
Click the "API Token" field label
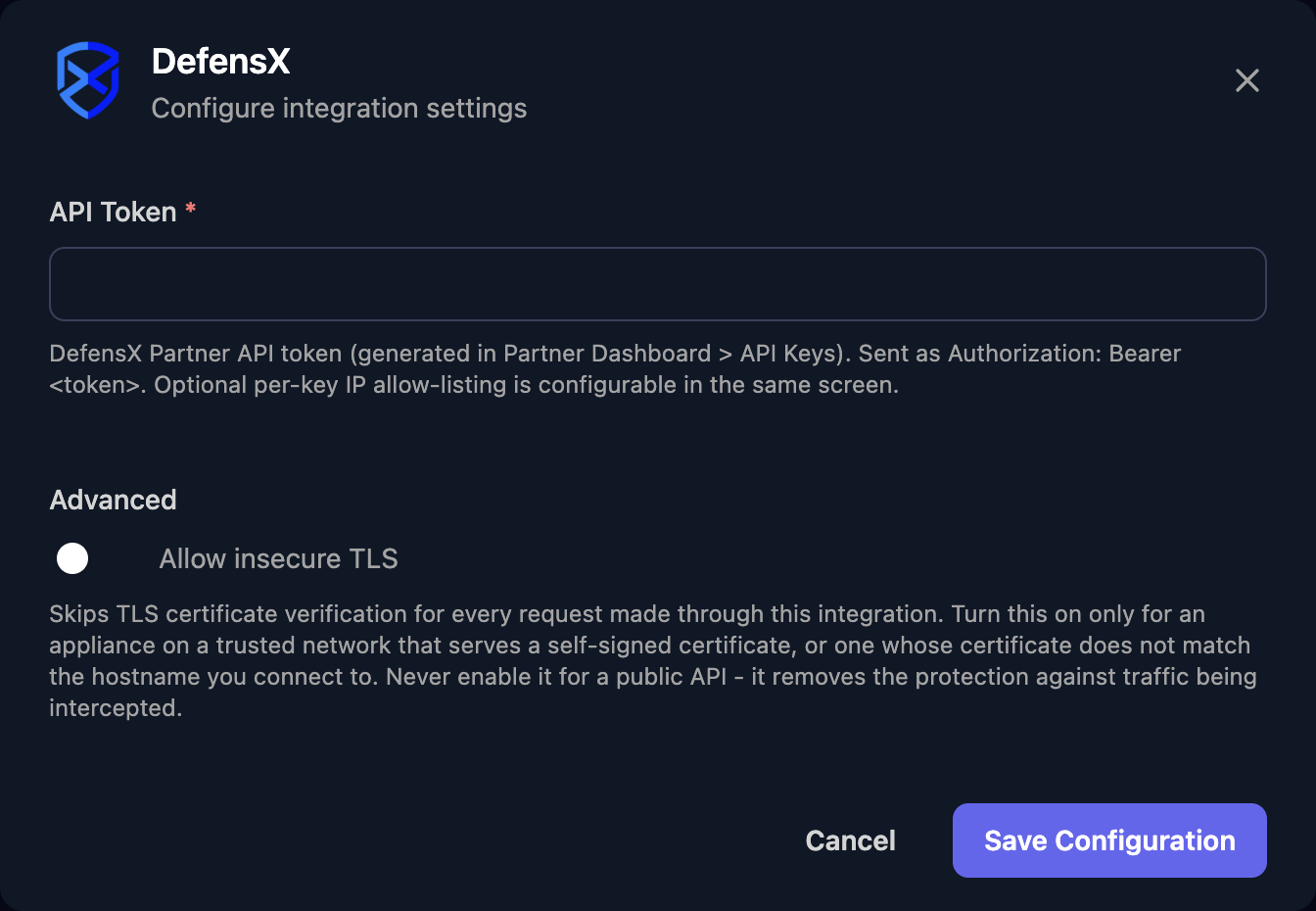[x=114, y=212]
